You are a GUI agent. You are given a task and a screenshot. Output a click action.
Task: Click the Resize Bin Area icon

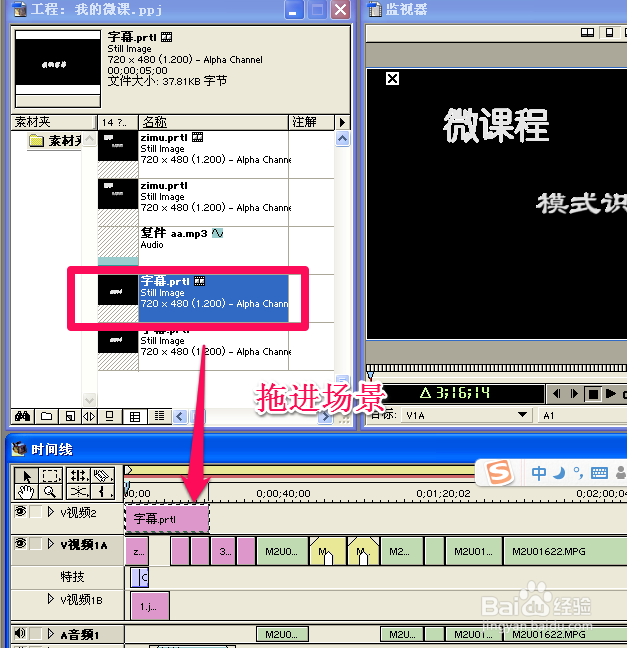[89, 416]
